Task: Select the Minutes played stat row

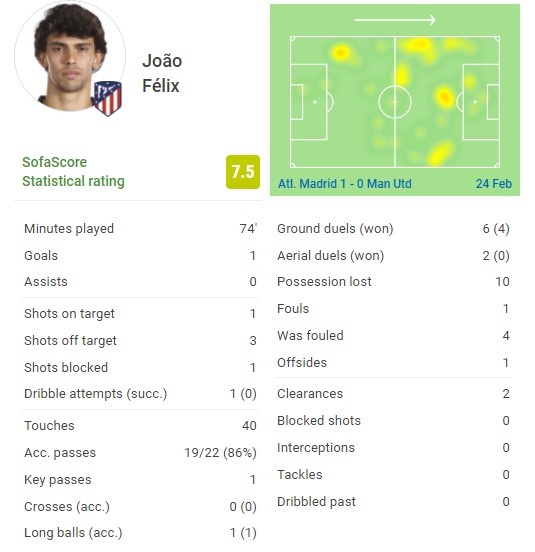Action: (x=140, y=228)
